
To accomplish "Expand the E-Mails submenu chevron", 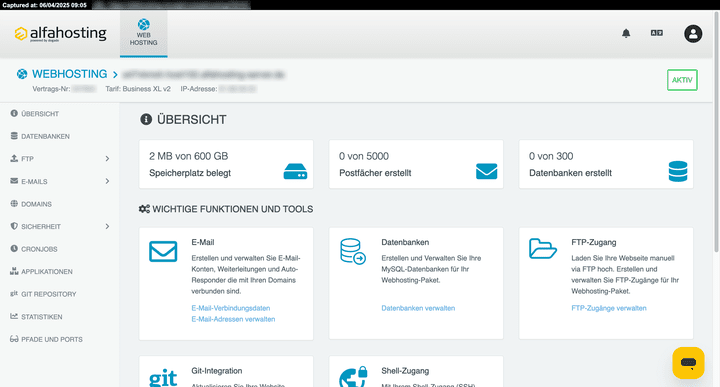I will point(107,181).
